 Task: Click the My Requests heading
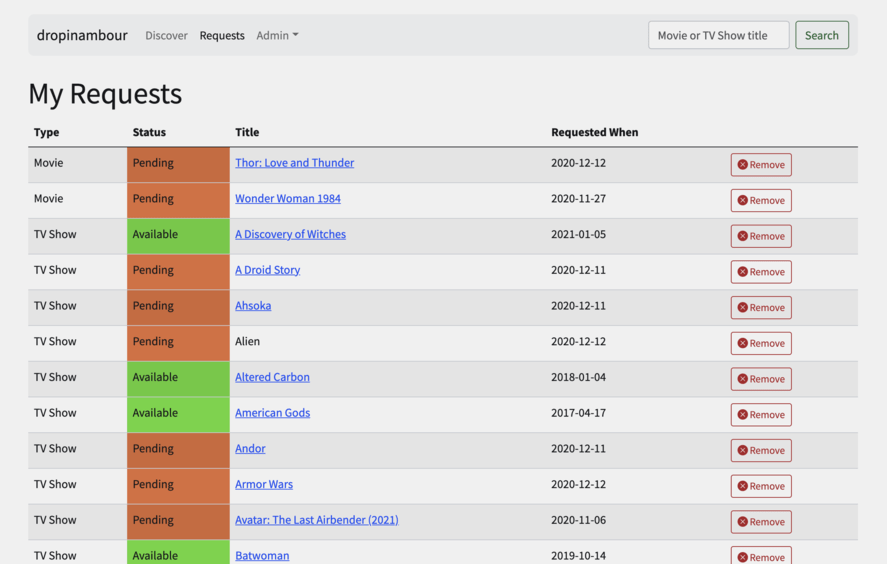pyautogui.click(x=105, y=93)
